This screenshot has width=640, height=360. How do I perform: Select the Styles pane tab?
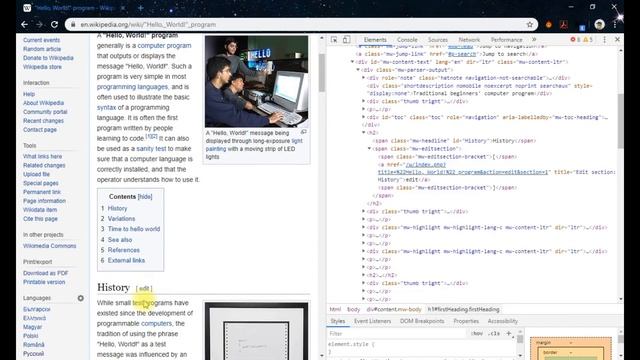coord(338,321)
